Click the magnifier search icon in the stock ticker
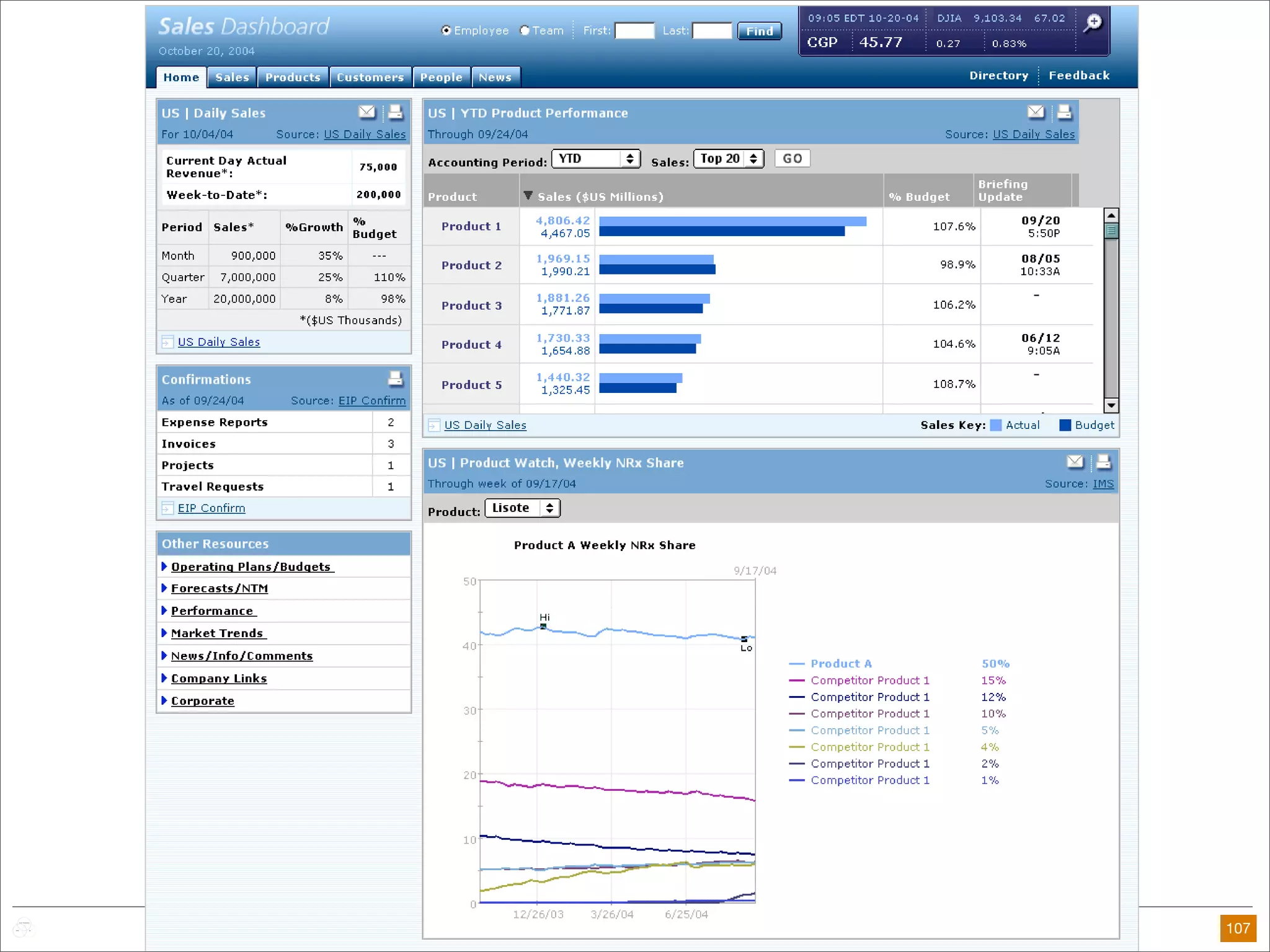Image resolution: width=1270 pixels, height=952 pixels. (x=1093, y=24)
